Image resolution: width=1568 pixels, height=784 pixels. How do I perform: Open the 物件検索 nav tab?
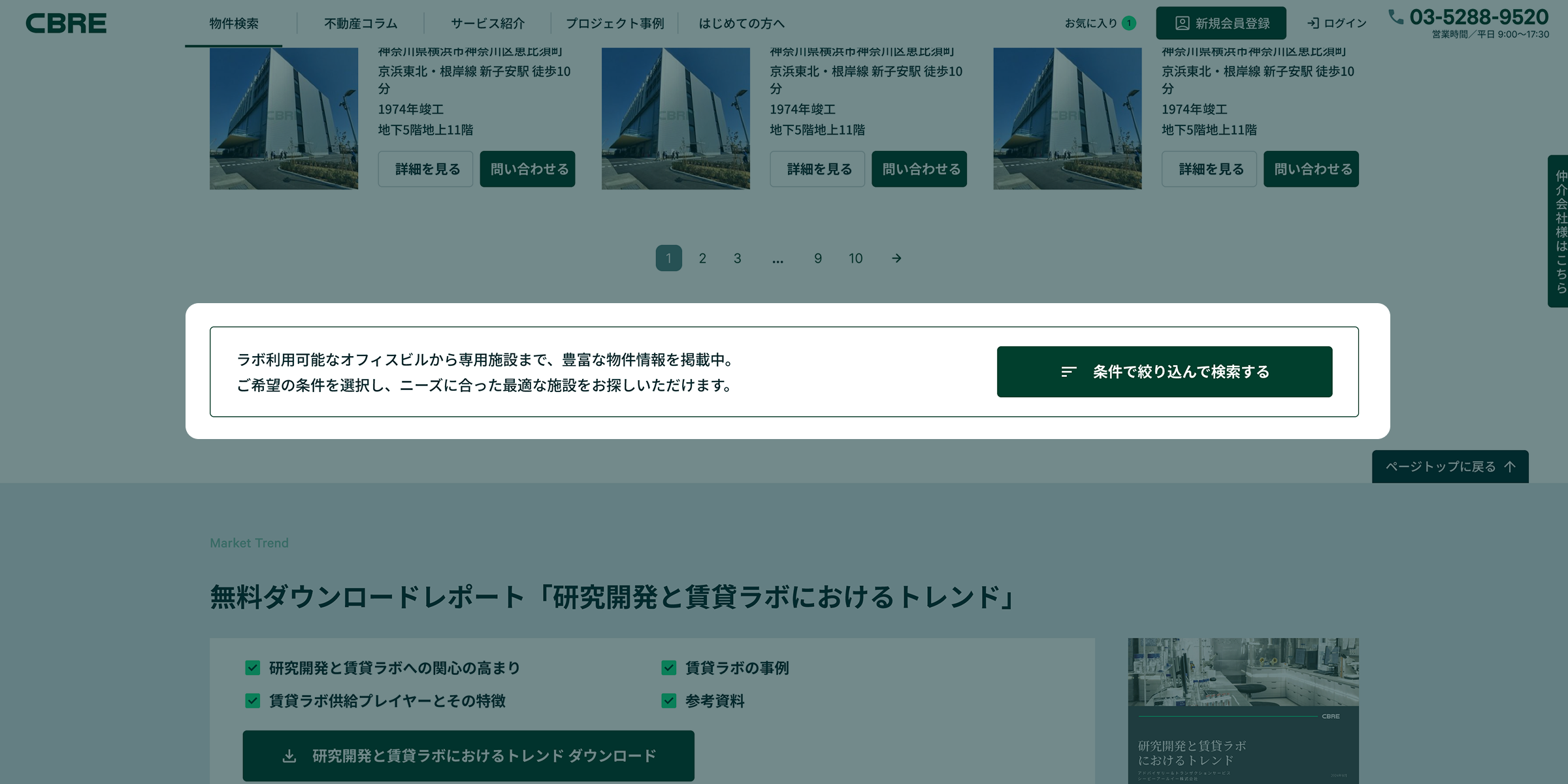coord(234,24)
